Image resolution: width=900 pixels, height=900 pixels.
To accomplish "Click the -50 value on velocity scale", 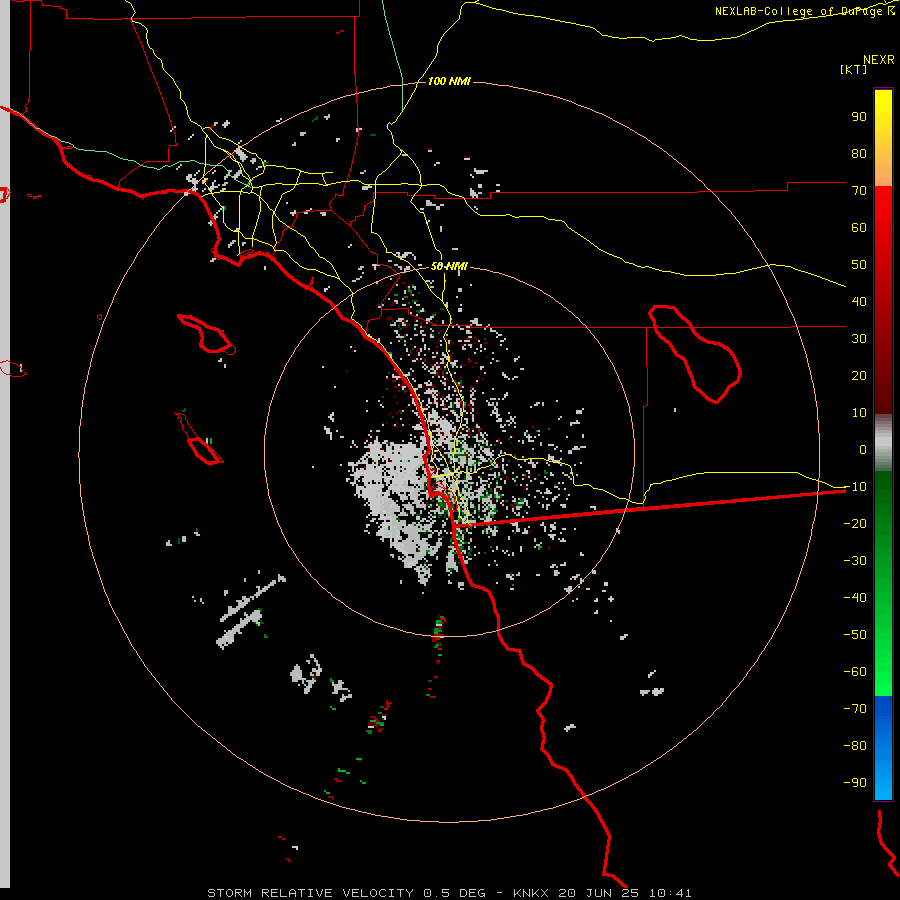I will pyautogui.click(x=855, y=634).
